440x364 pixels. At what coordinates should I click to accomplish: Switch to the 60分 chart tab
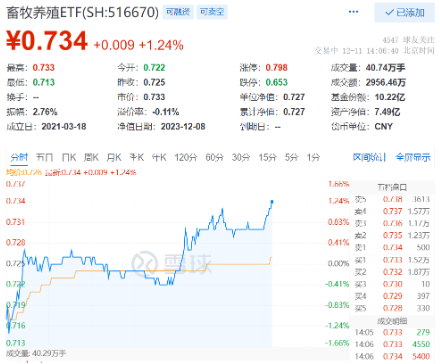coord(214,157)
